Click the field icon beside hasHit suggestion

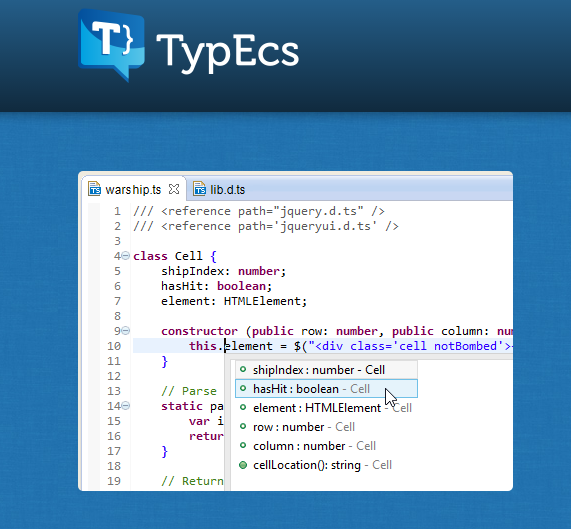(x=243, y=389)
